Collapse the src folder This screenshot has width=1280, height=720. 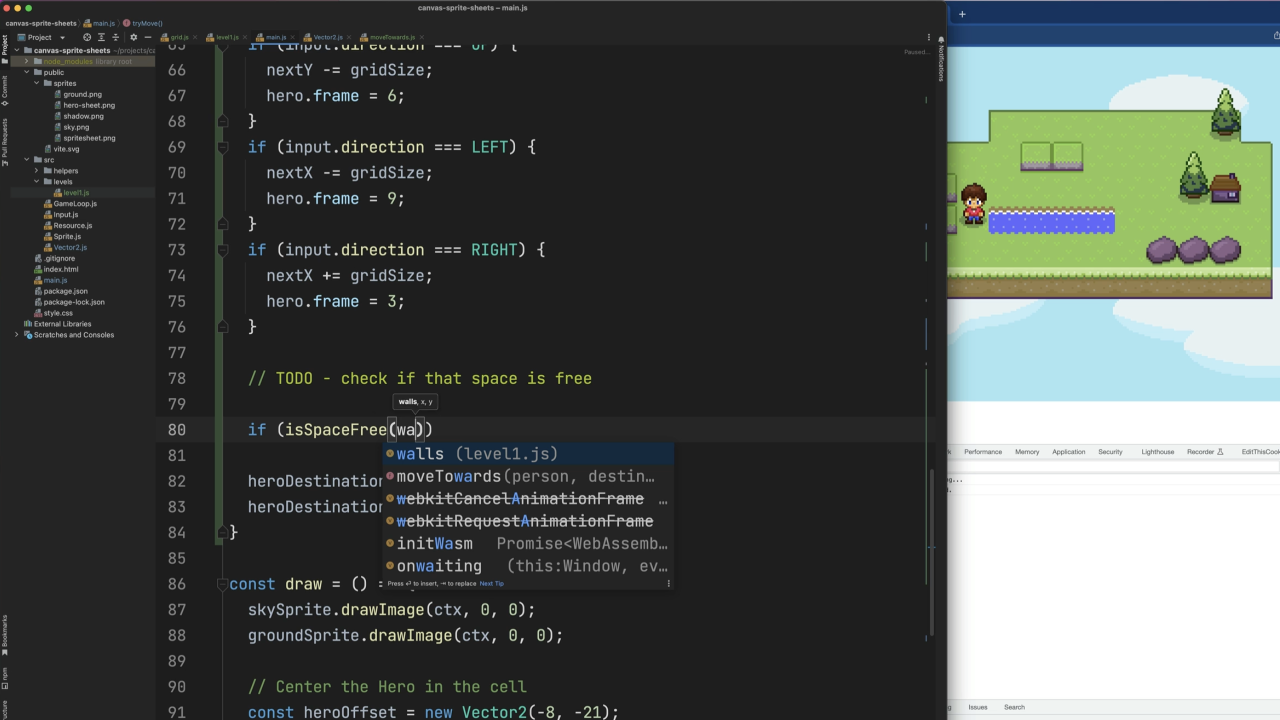26,160
